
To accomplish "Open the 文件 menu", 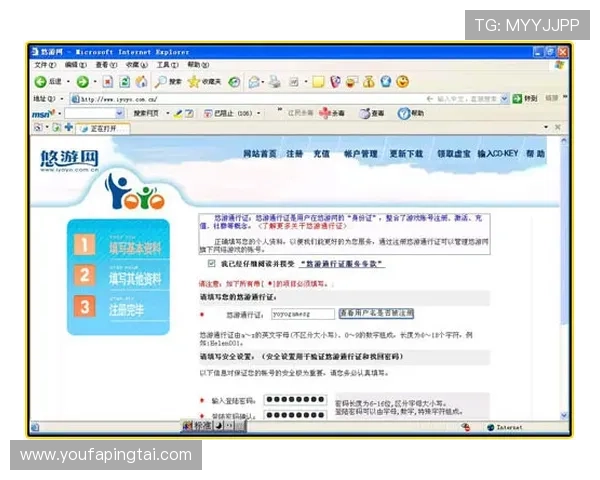I will (45, 65).
